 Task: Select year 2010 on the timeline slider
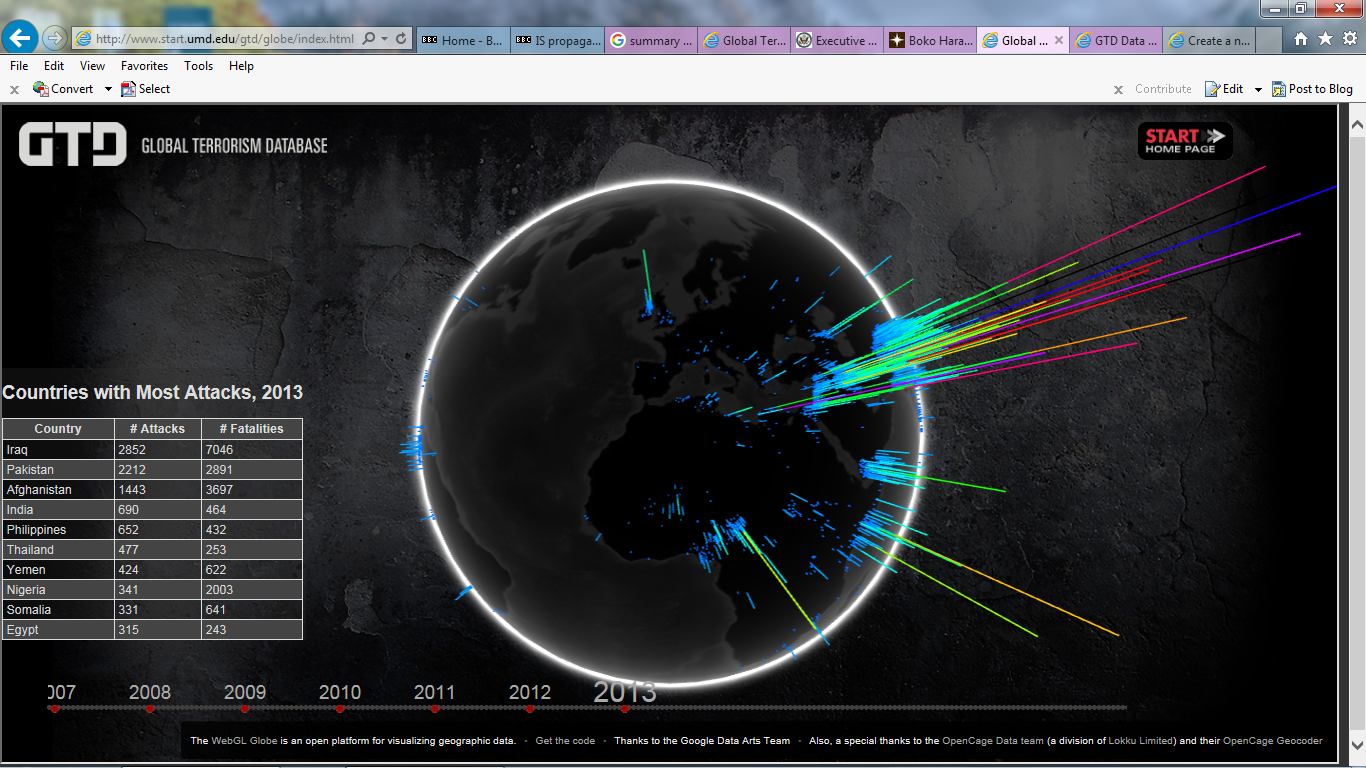point(340,710)
